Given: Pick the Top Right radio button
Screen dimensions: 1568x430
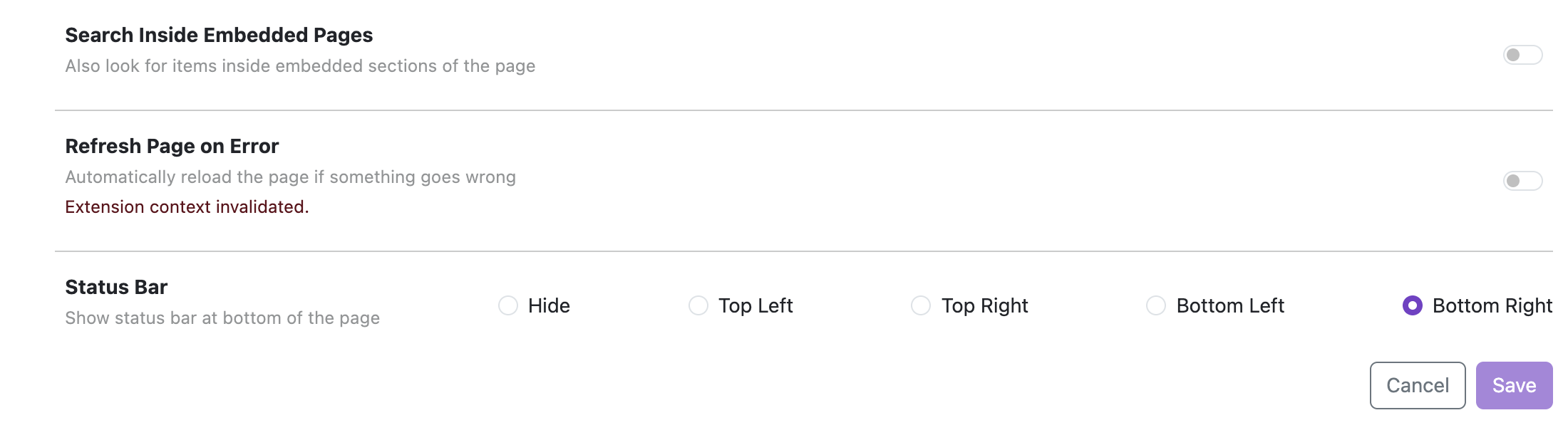Looking at the screenshot, I should tap(921, 305).
